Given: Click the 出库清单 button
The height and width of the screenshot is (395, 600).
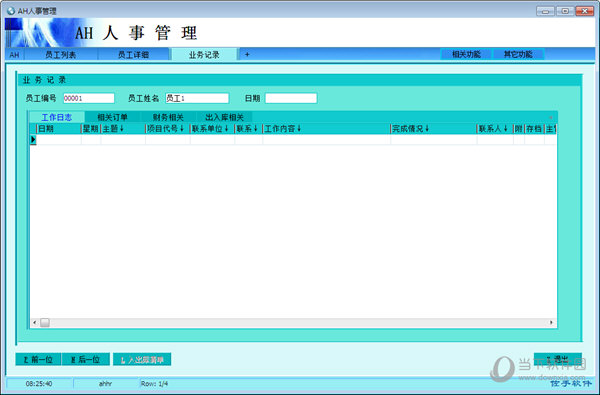Looking at the screenshot, I should tap(142, 359).
